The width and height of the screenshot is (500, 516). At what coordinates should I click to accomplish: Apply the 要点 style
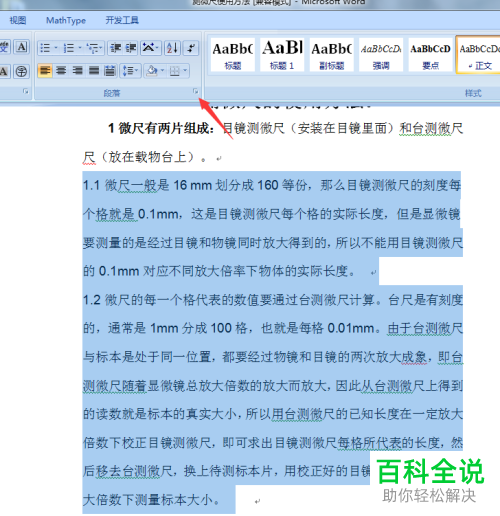430,55
